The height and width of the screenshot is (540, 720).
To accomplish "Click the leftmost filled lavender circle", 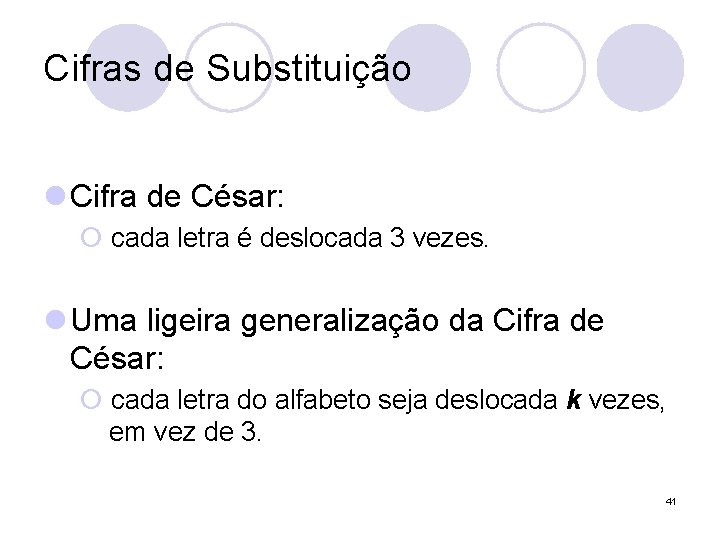I will coord(127,67).
